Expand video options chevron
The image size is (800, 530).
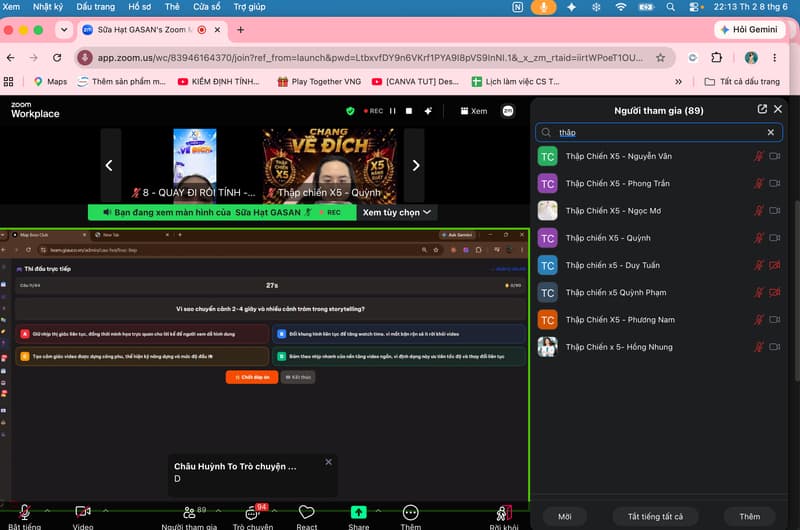tap(106, 511)
